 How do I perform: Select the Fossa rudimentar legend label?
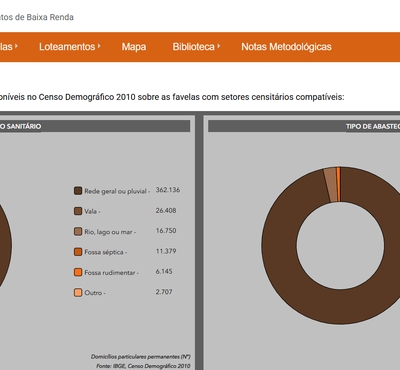[111, 273]
